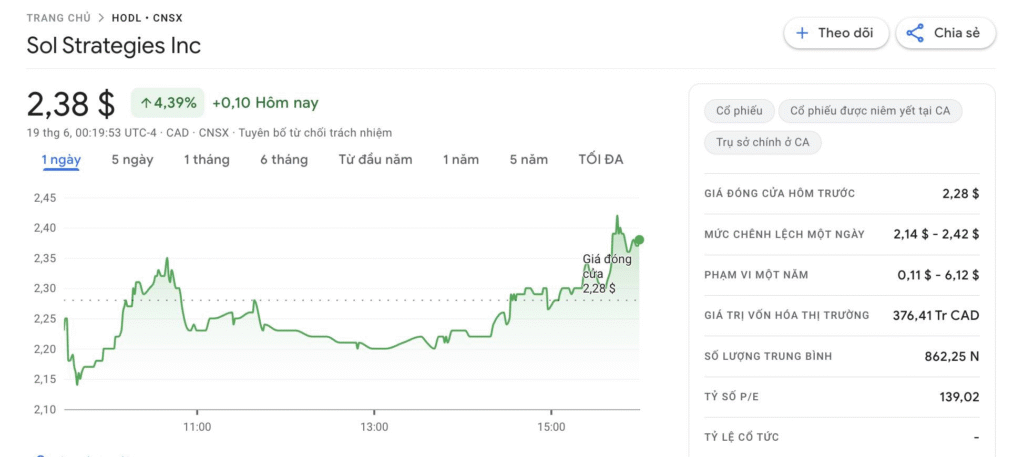Screen dimensions: 1024x457
Task: Show the 5 năm chart range
Action: [x=529, y=160]
